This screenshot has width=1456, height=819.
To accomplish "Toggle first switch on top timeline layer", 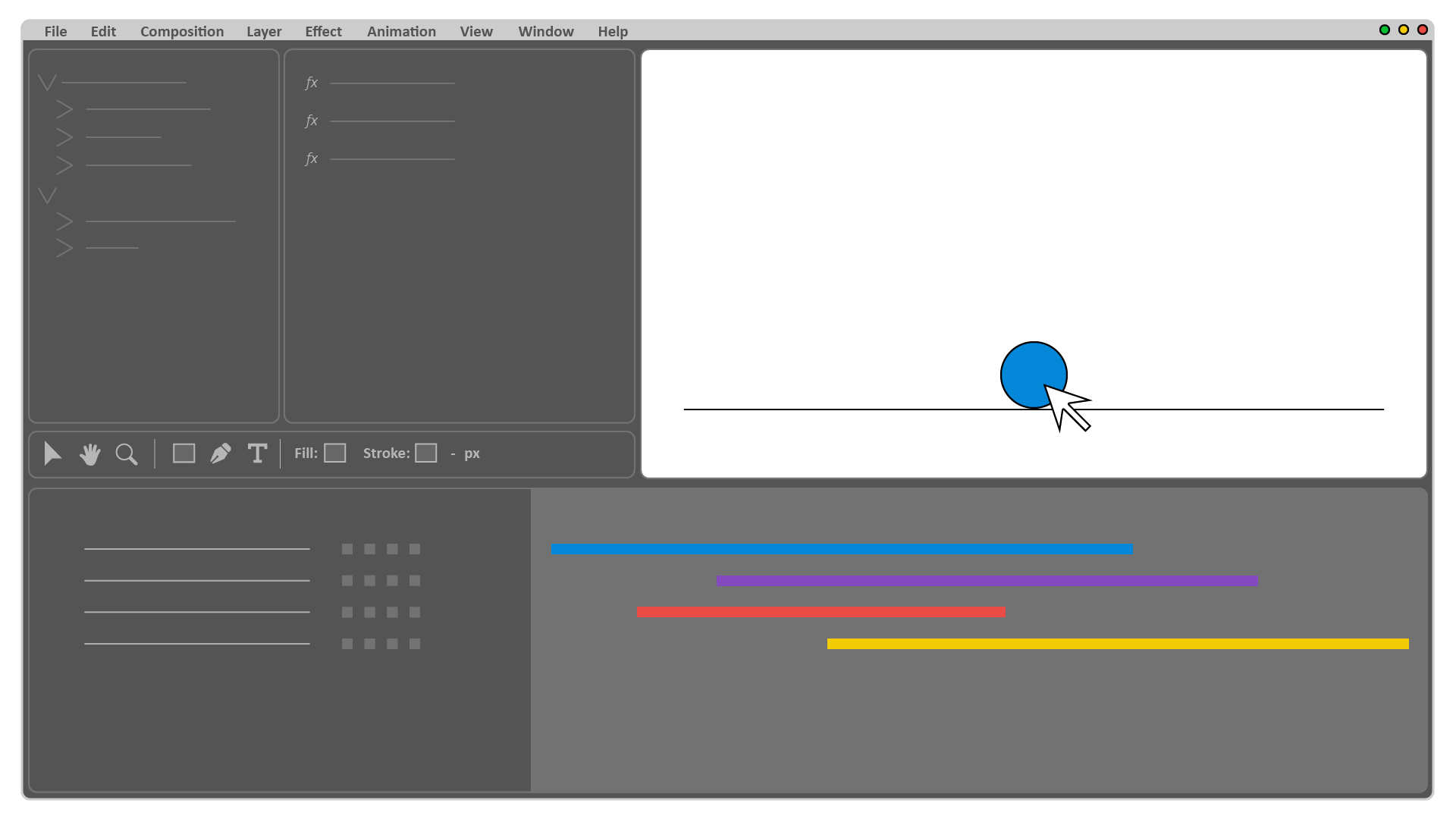I will [347, 549].
